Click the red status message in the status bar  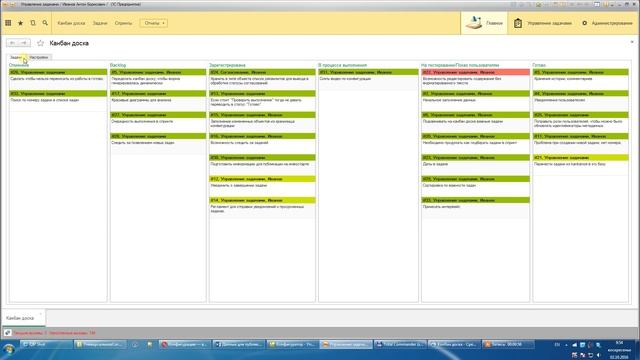click(54, 333)
